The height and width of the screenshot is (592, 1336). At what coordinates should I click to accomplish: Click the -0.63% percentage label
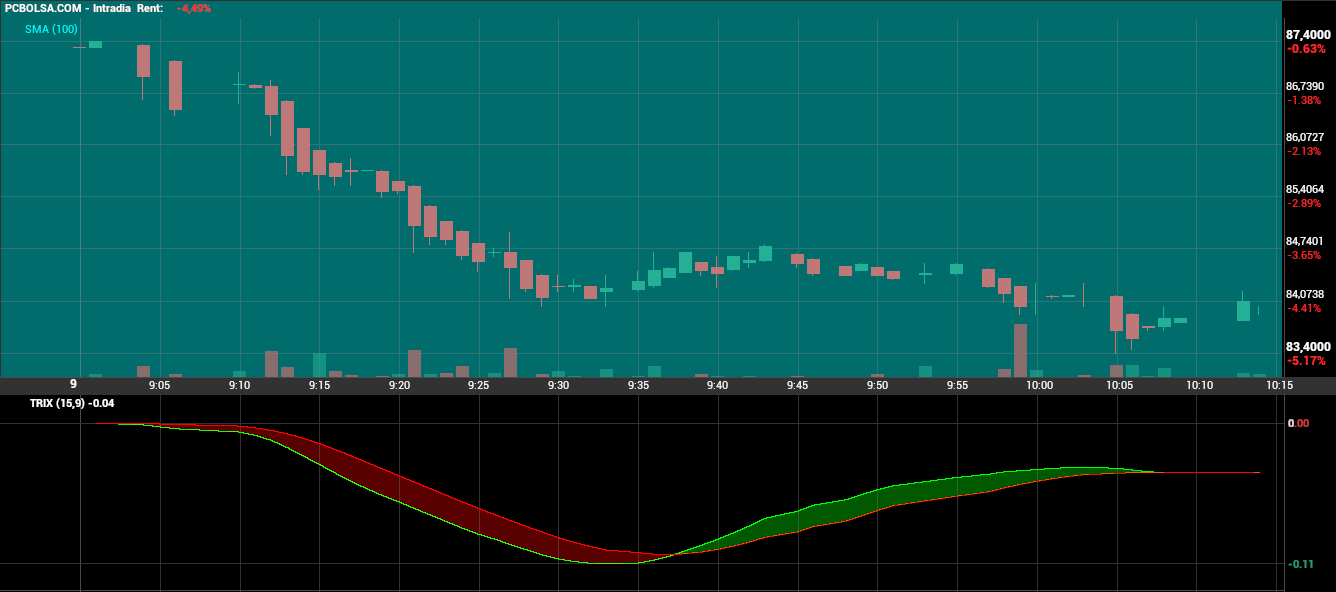(x=1306, y=48)
